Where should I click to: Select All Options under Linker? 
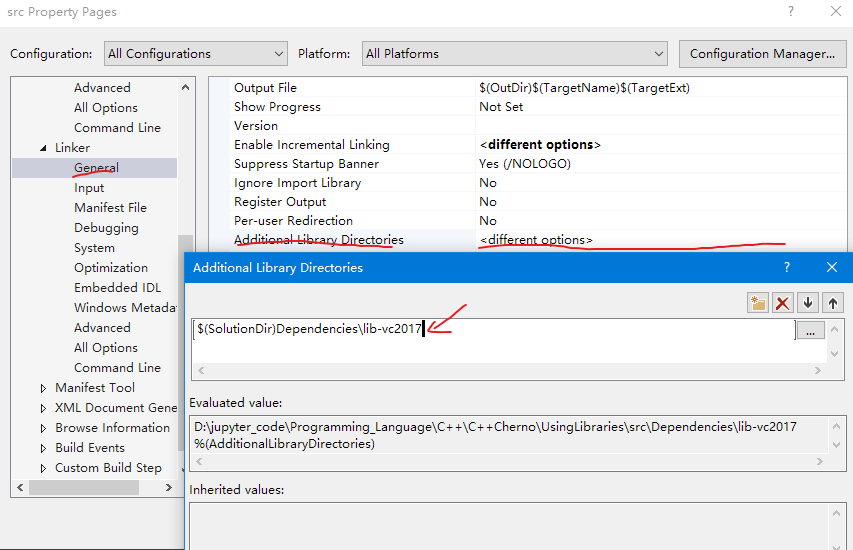click(106, 348)
